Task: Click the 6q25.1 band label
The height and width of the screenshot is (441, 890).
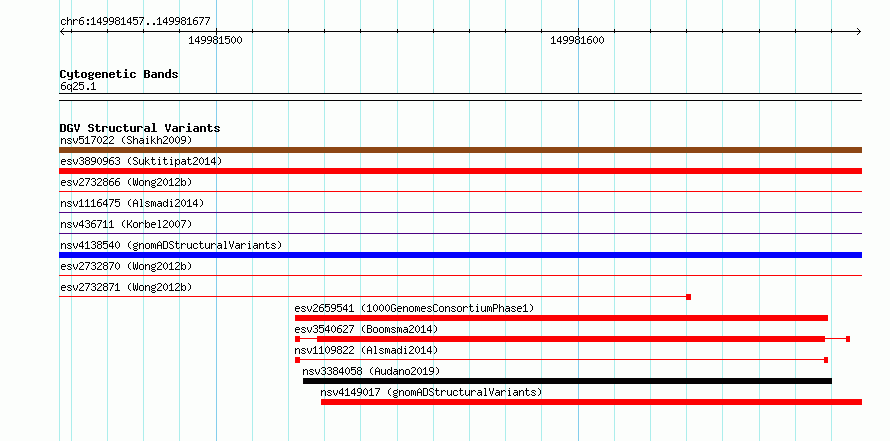Action: click(76, 87)
